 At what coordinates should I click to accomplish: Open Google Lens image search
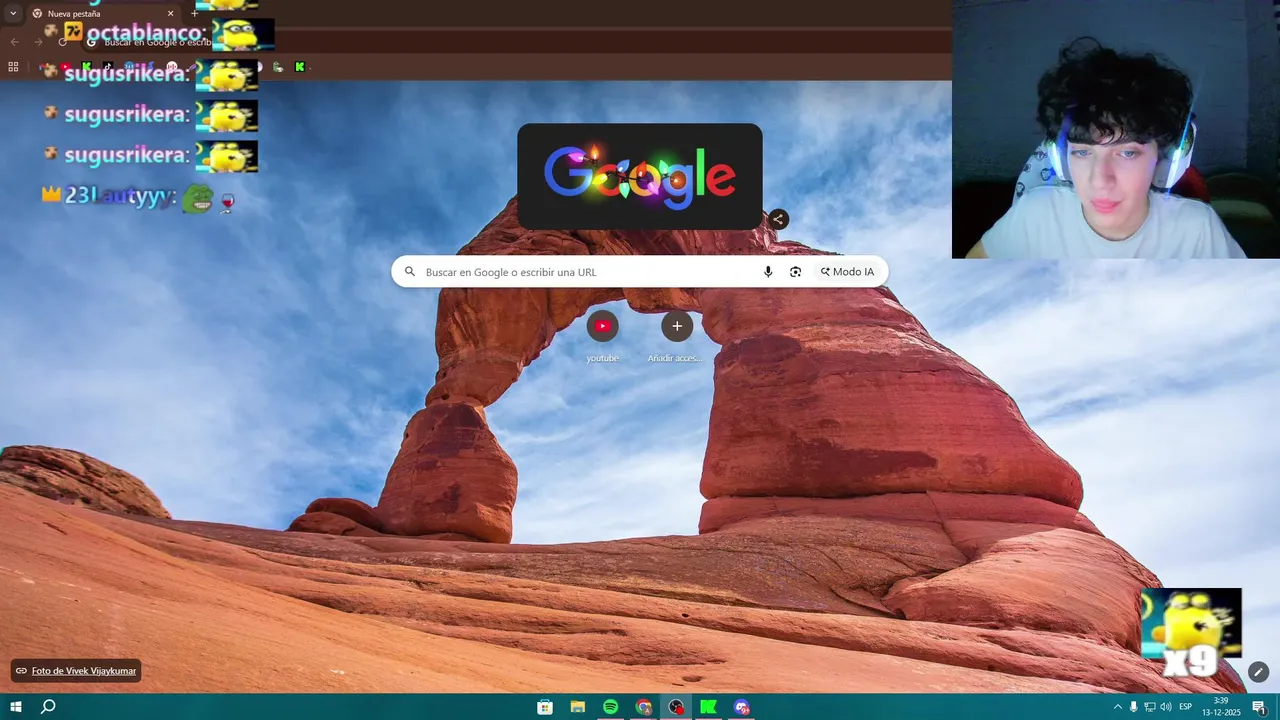tap(795, 272)
